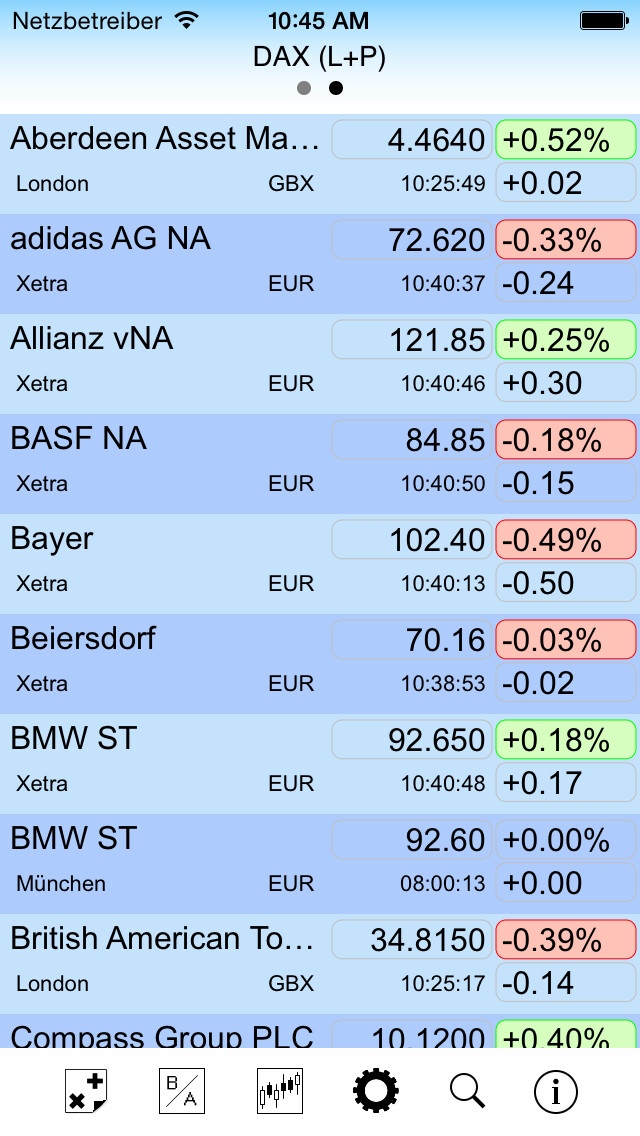Select the Beiersdorf list entry

pos(320,664)
